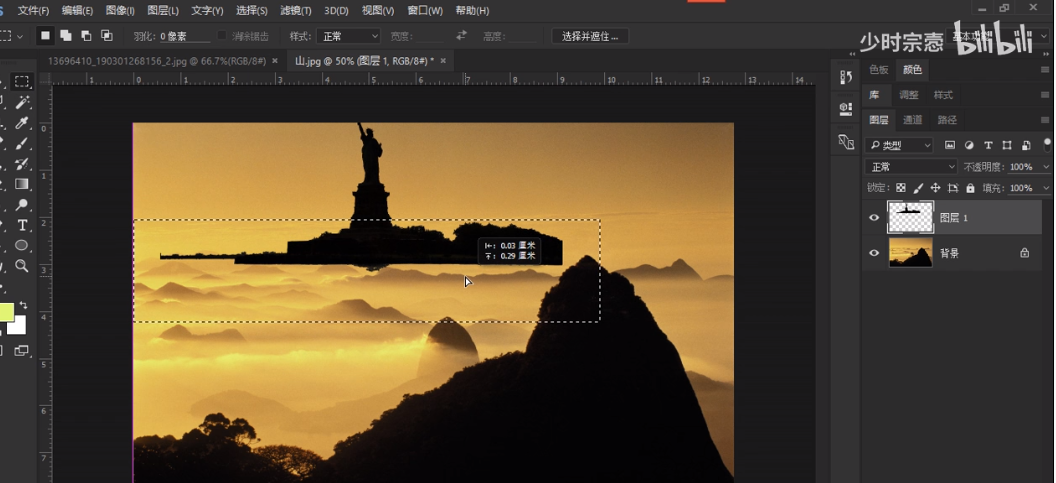The height and width of the screenshot is (483, 1056).
Task: Filter layers by pixel layers
Action: point(950,145)
